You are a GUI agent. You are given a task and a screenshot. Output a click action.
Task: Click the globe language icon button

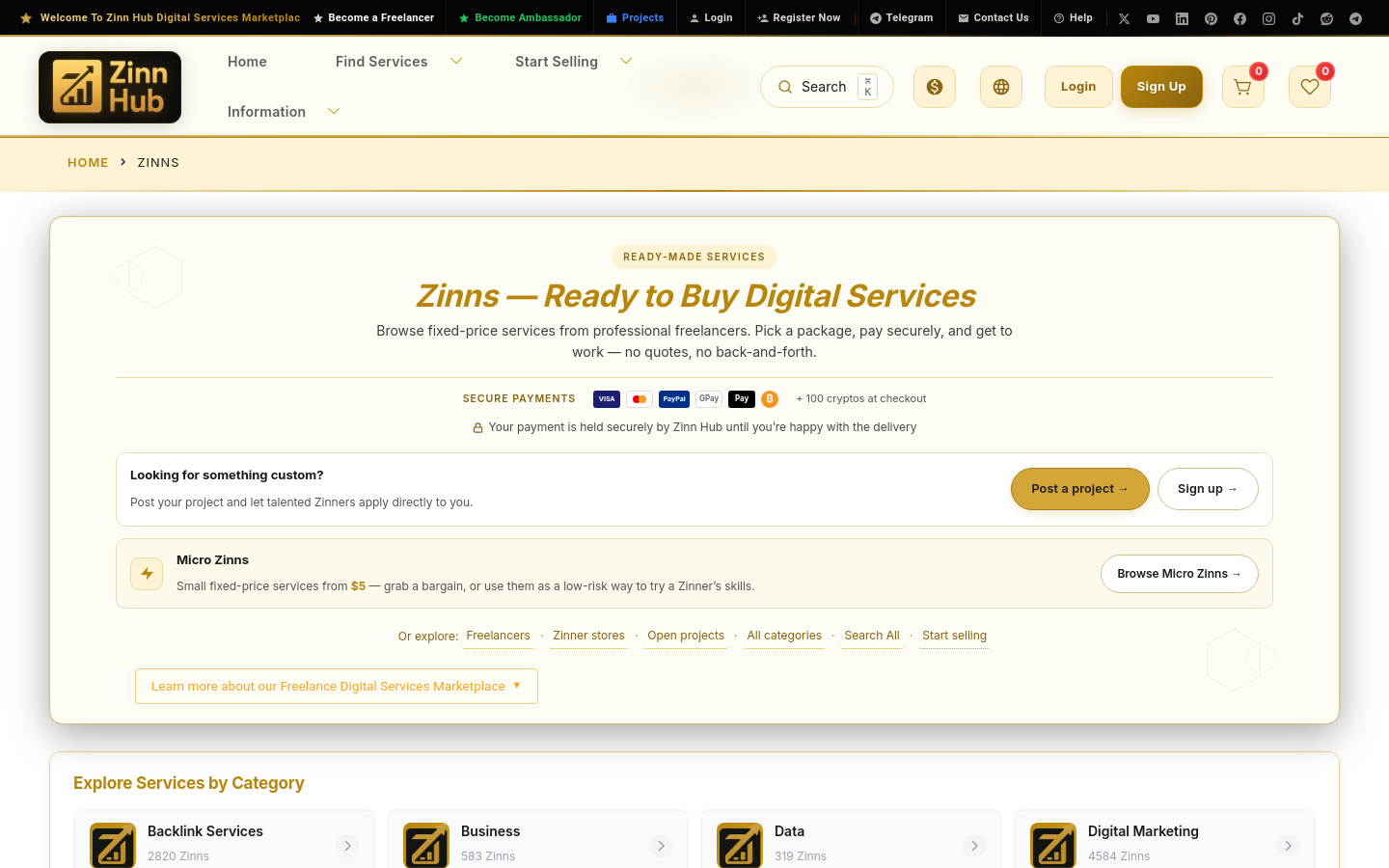(x=1001, y=87)
